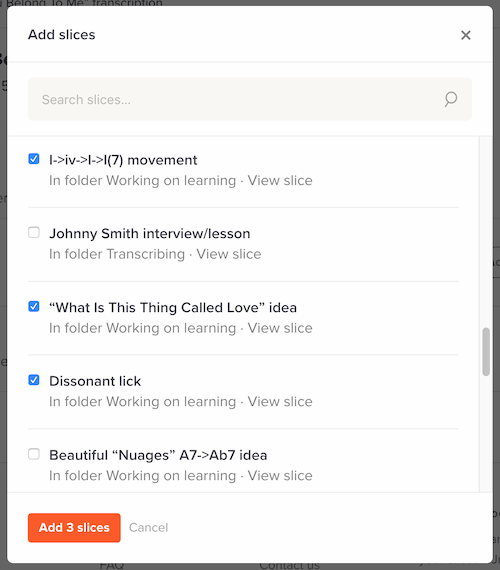Open View slice for Johnny Smith interview/lesson

click(229, 254)
